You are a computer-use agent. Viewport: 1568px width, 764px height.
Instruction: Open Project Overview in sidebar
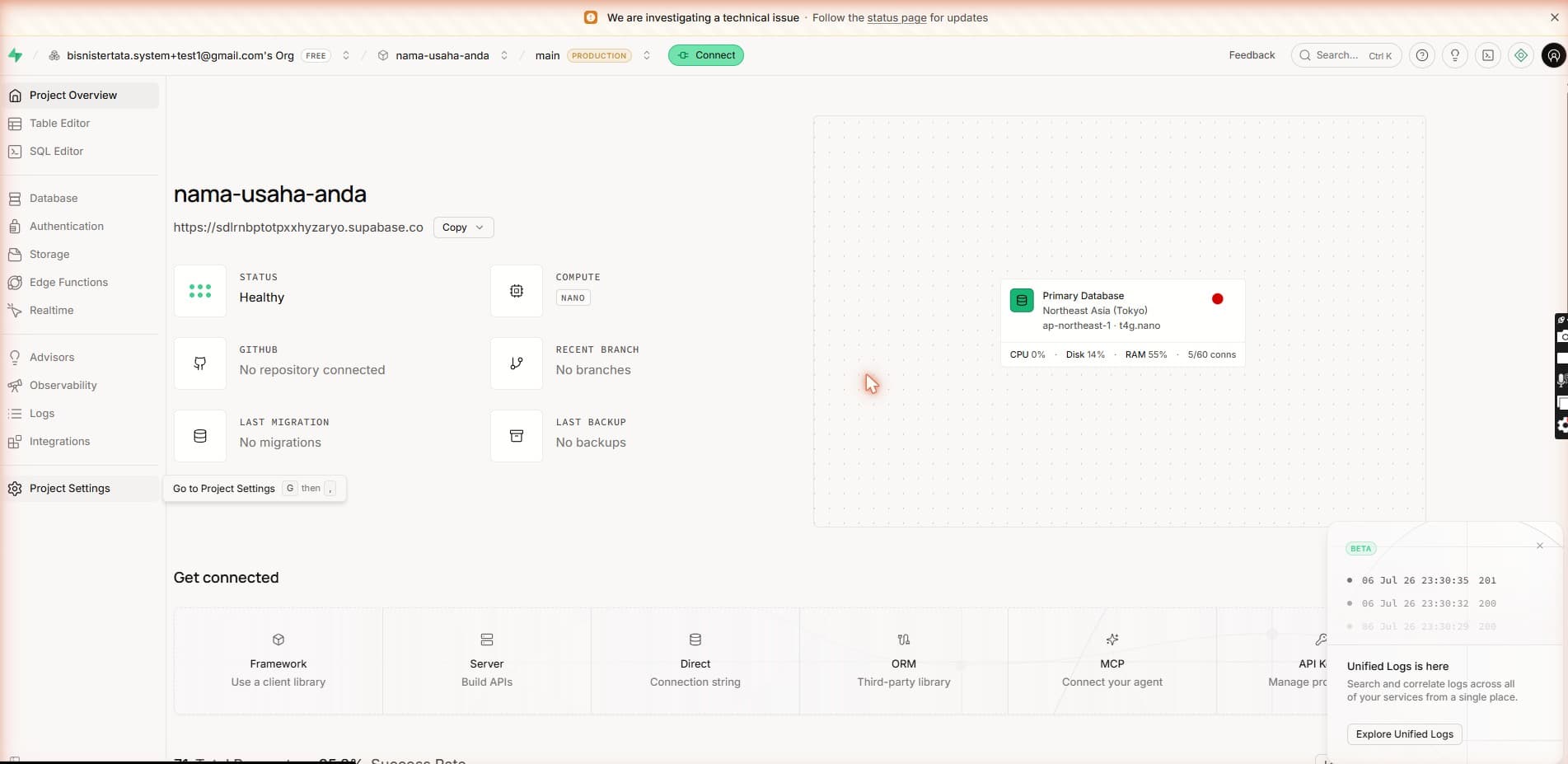[x=81, y=96]
